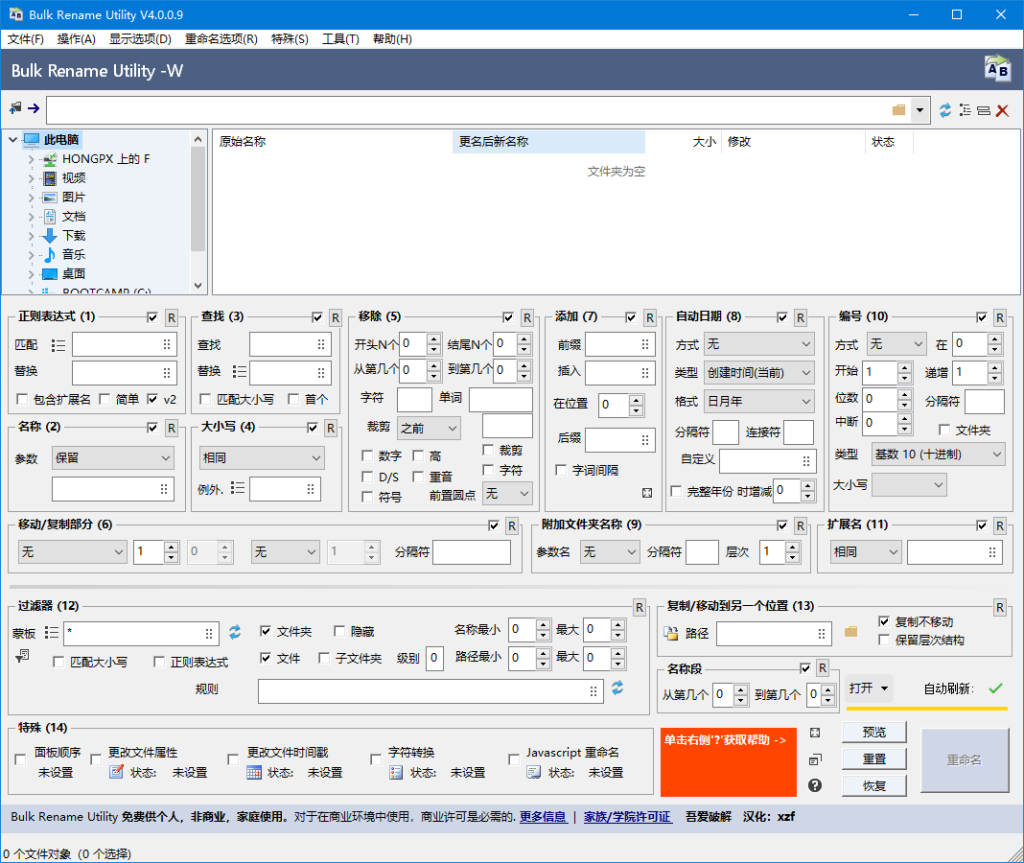Click the copy icon beside 路径 label
This screenshot has width=1024, height=863.
[x=671, y=633]
